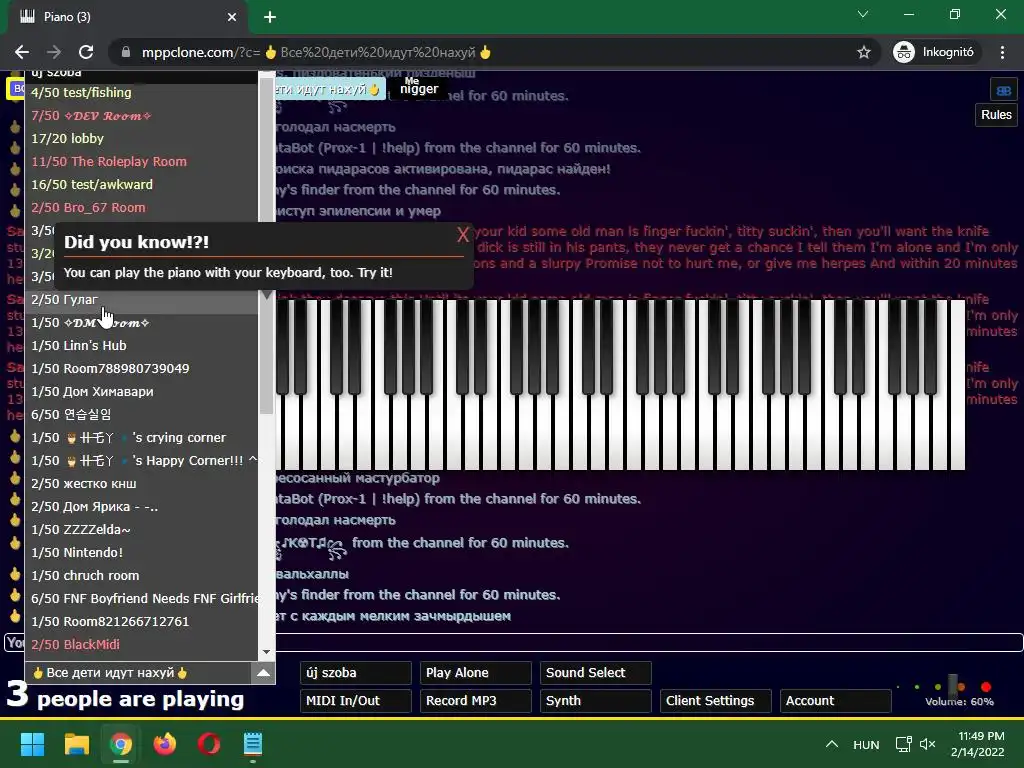Viewport: 1024px width, 768px height.
Task: Open a new browser tab
Action: point(270,17)
